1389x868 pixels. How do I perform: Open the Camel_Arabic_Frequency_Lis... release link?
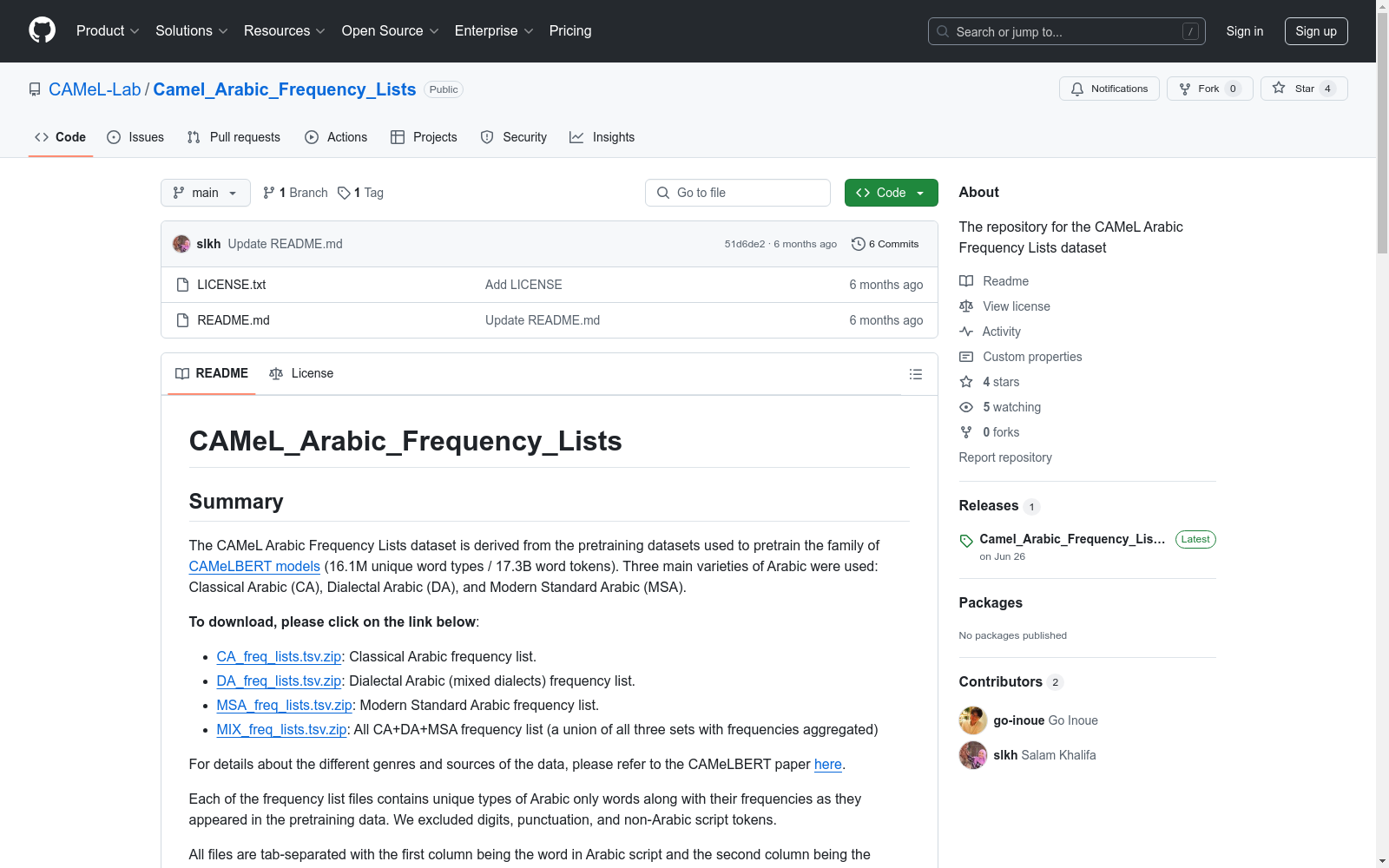[1072, 539]
